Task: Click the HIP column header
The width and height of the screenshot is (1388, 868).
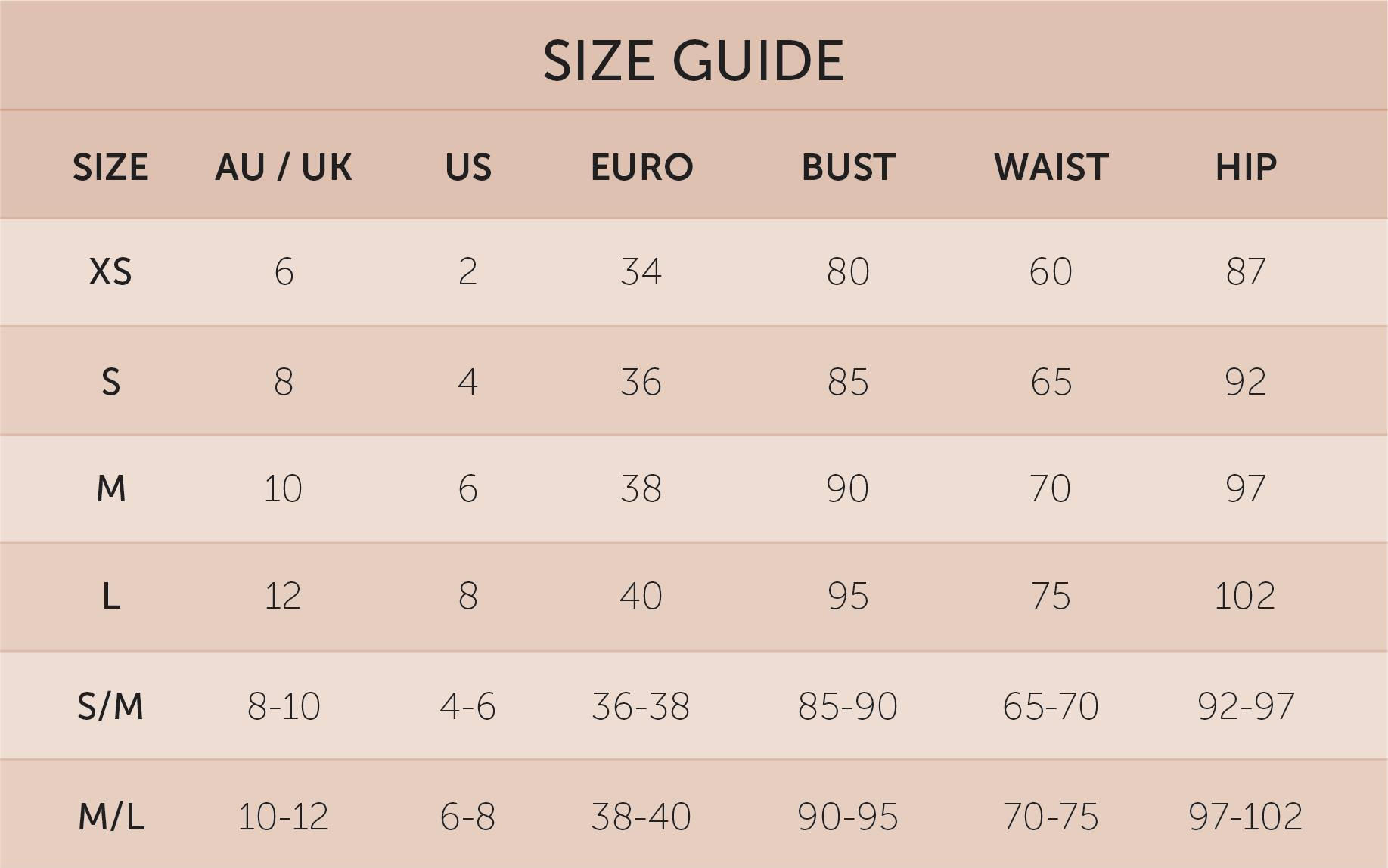Action: [x=1246, y=167]
